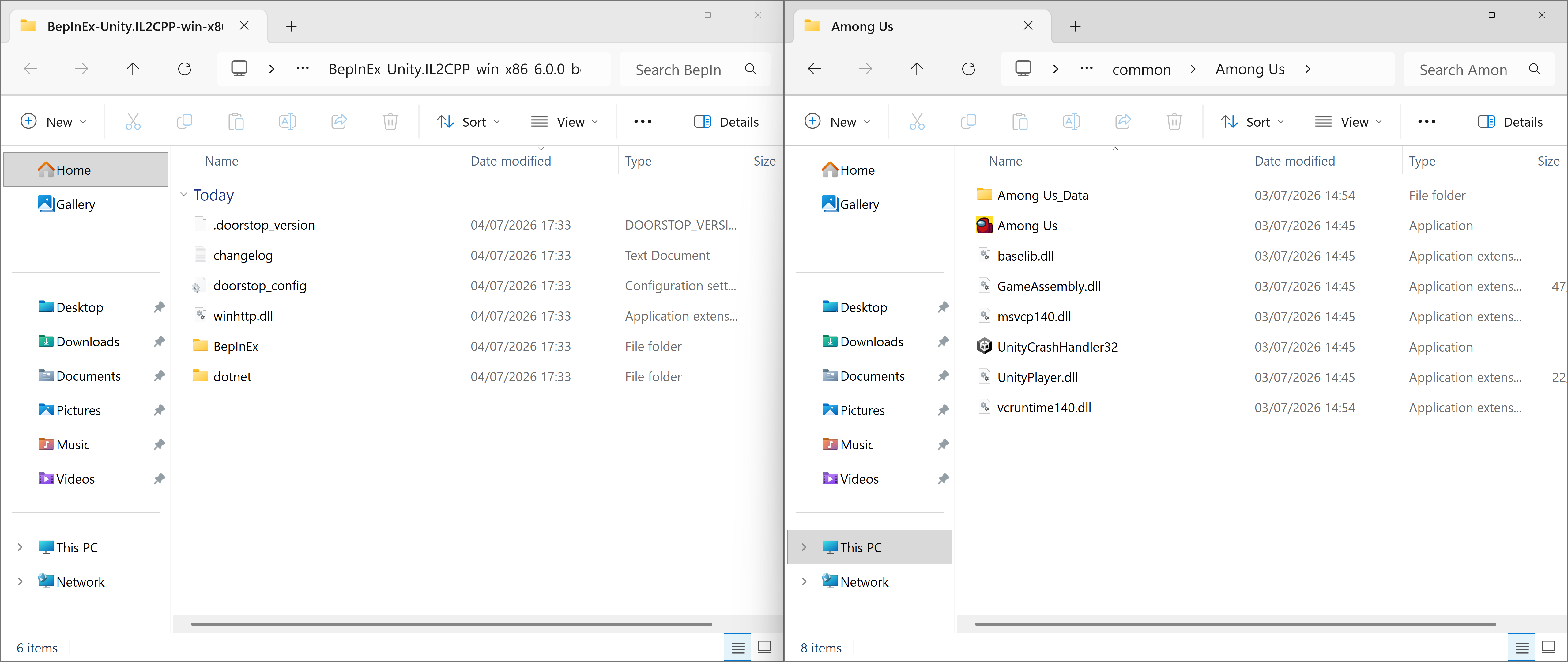
Task: Expand This PC in BepInEx window sidebar
Action: tap(20, 547)
